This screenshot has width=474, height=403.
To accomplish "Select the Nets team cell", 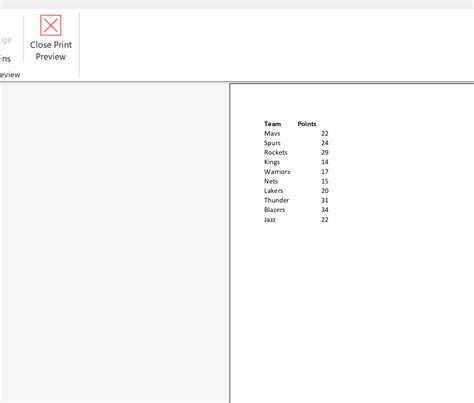I will click(271, 181).
